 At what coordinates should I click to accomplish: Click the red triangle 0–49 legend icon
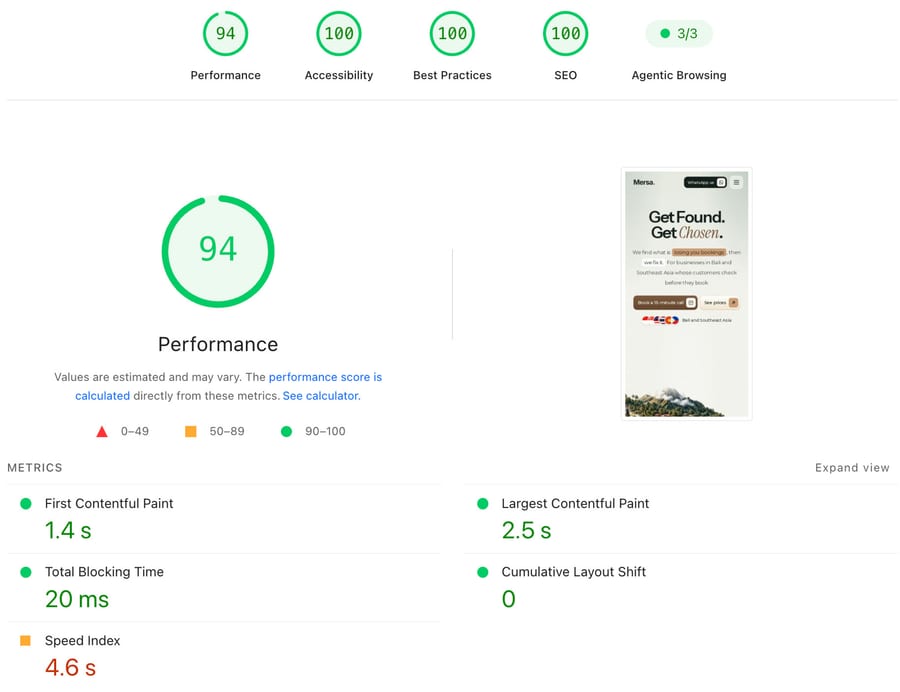click(102, 431)
